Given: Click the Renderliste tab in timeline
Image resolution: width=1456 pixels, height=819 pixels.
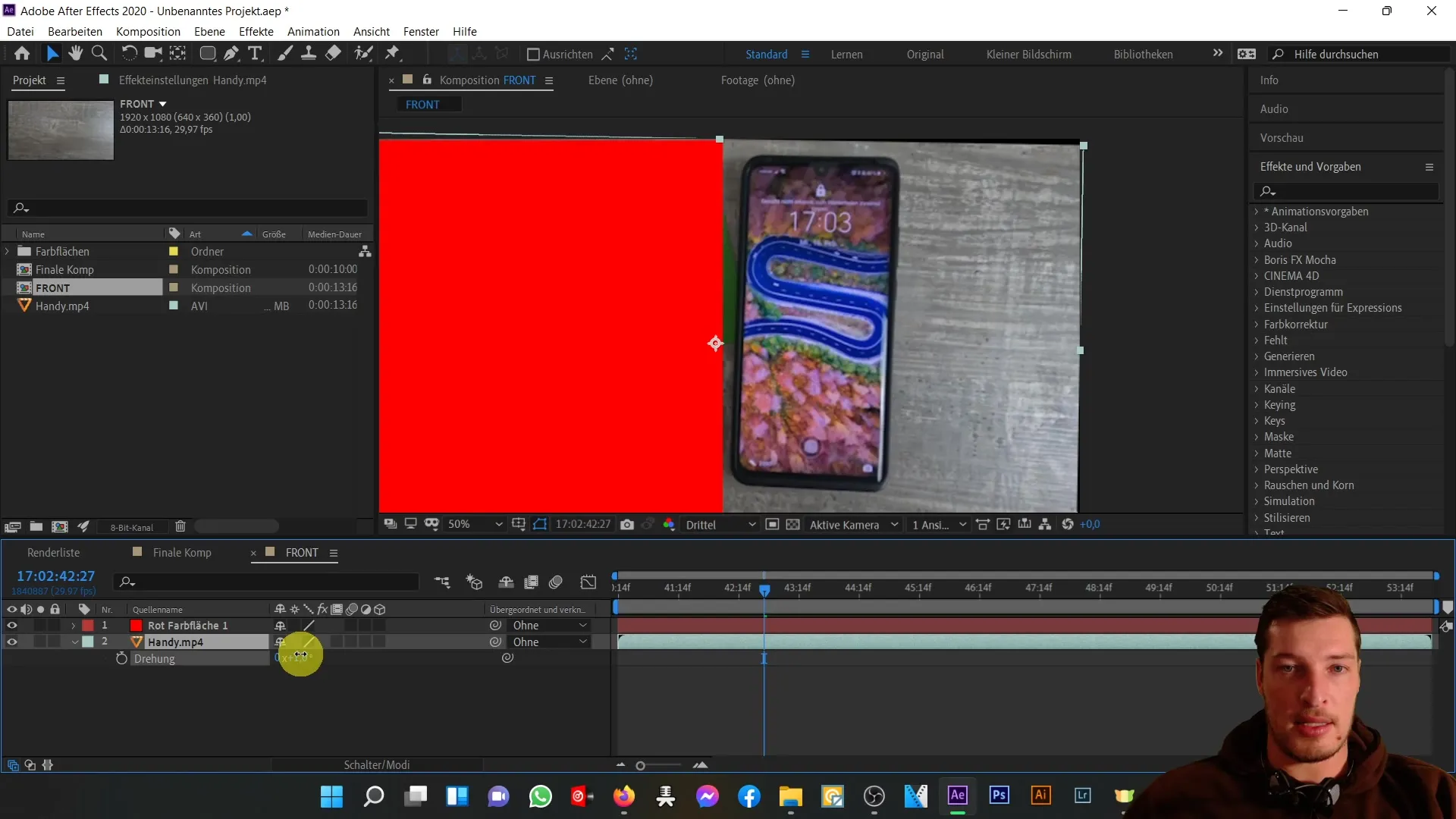Looking at the screenshot, I should click(53, 552).
